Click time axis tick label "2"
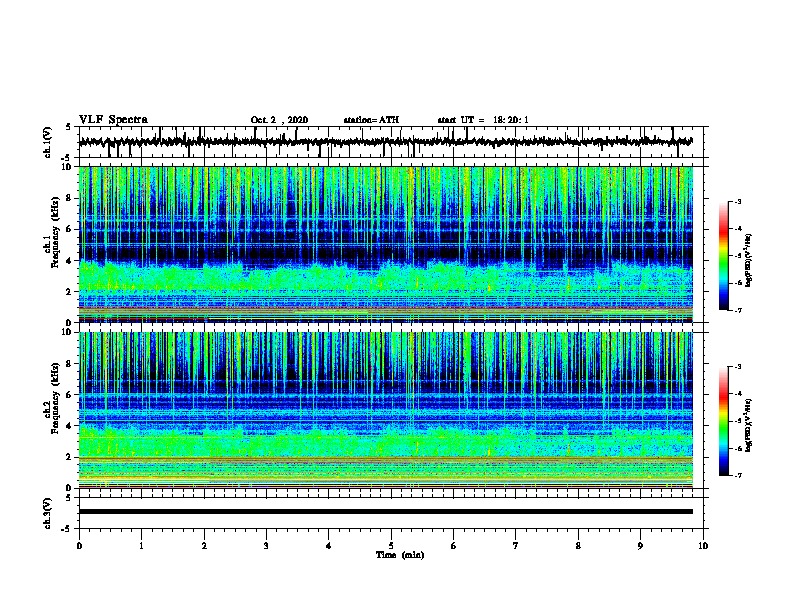The height and width of the screenshot is (612, 792). [x=204, y=546]
